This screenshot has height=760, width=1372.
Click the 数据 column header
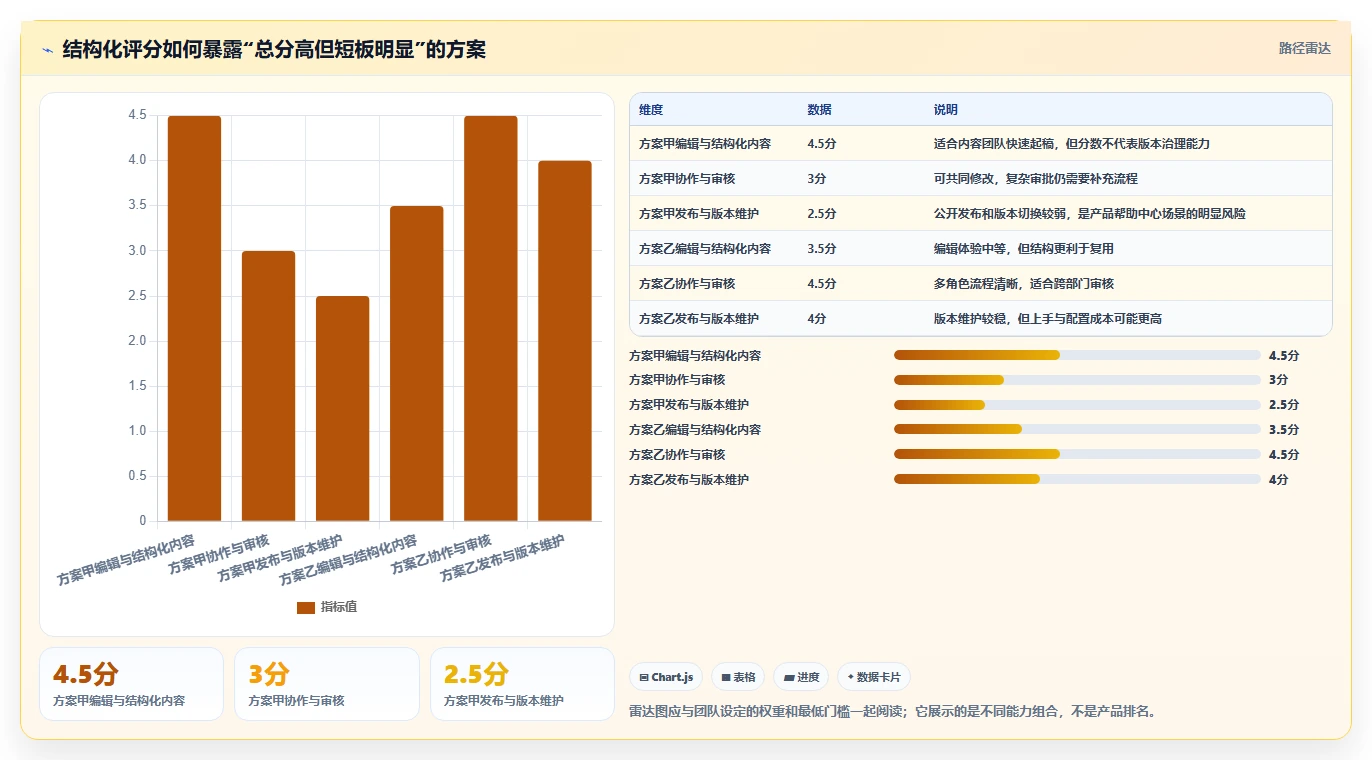[819, 110]
